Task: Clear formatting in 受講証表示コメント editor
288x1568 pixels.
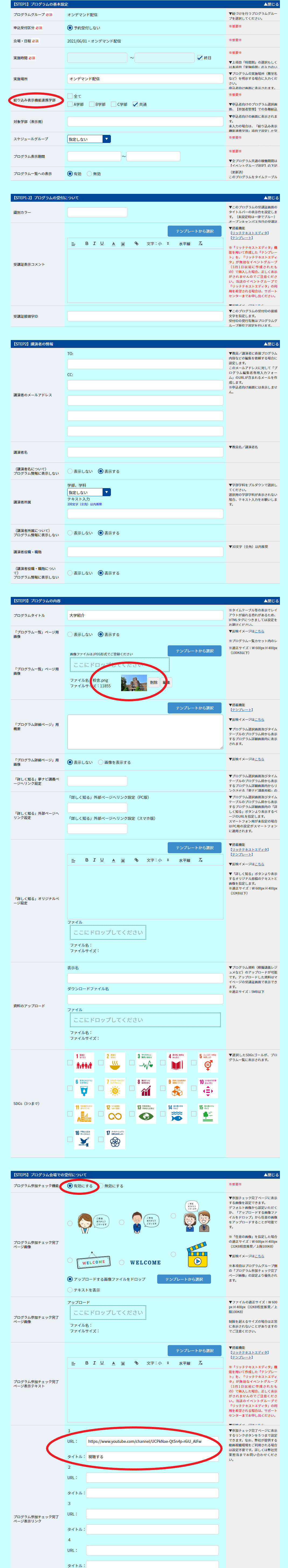Action: [x=201, y=243]
